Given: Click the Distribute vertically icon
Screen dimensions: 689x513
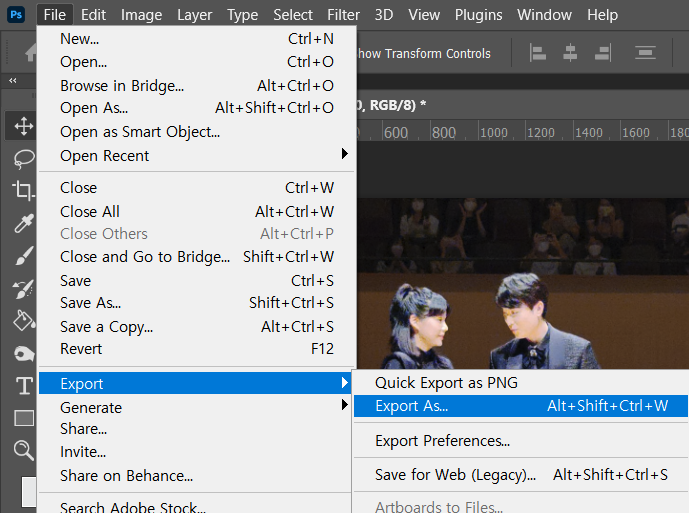Looking at the screenshot, I should point(645,53).
